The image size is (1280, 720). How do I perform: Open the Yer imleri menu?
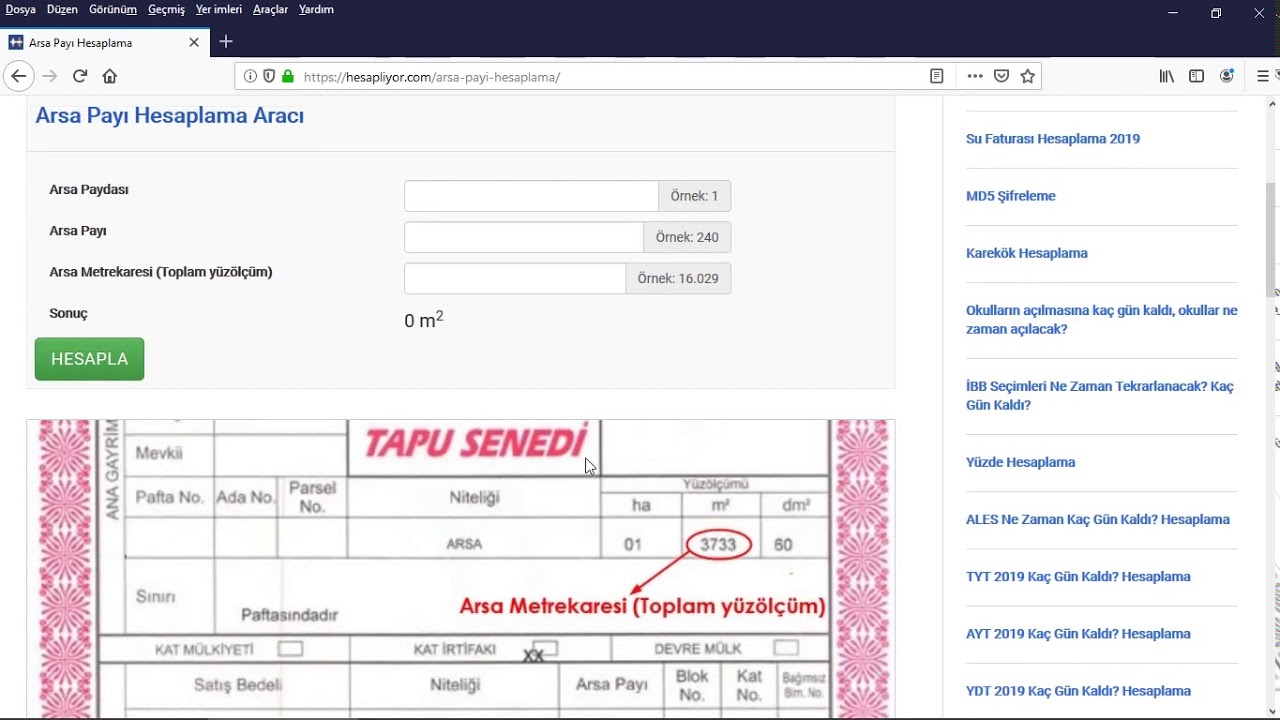(x=219, y=10)
